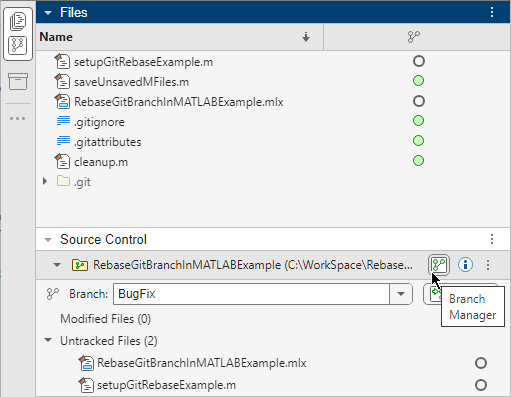Click the repository folder icon
Screen dimensions: 511x397
[80, 265]
